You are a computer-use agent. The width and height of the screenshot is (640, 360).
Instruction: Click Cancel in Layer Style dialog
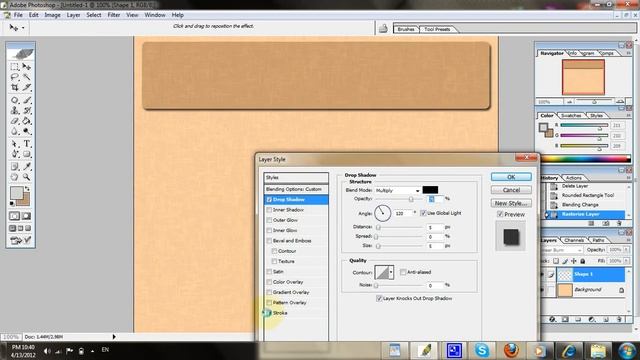[511, 190]
